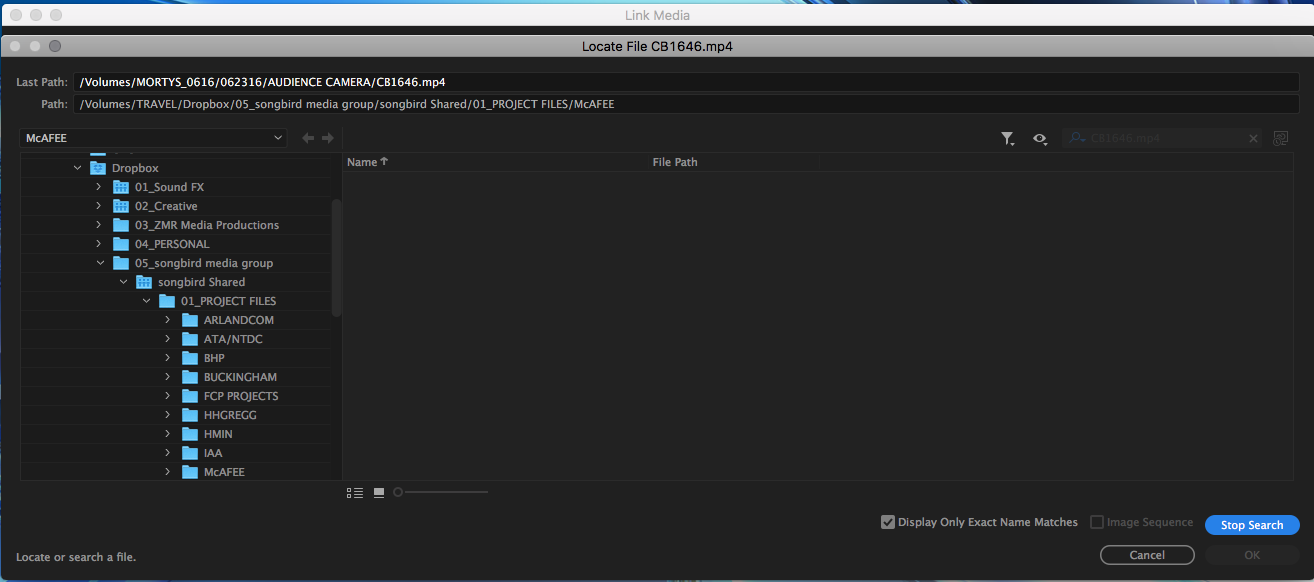The image size is (1314, 582).
Task: Click the songbird Shared folder icon
Action: click(x=144, y=282)
